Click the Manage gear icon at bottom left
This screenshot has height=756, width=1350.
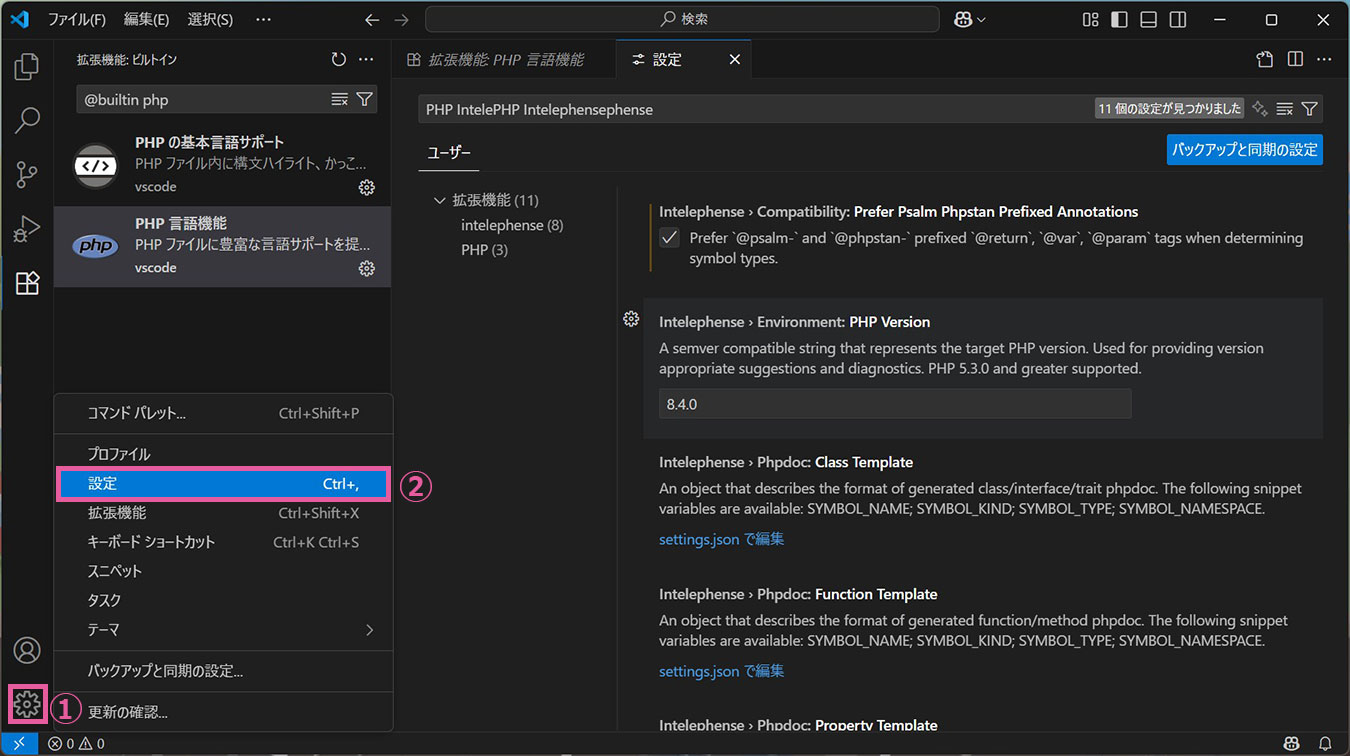click(27, 705)
